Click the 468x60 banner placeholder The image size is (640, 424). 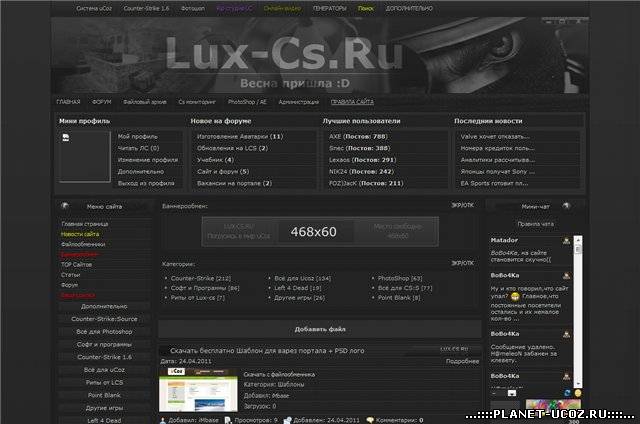click(320, 232)
